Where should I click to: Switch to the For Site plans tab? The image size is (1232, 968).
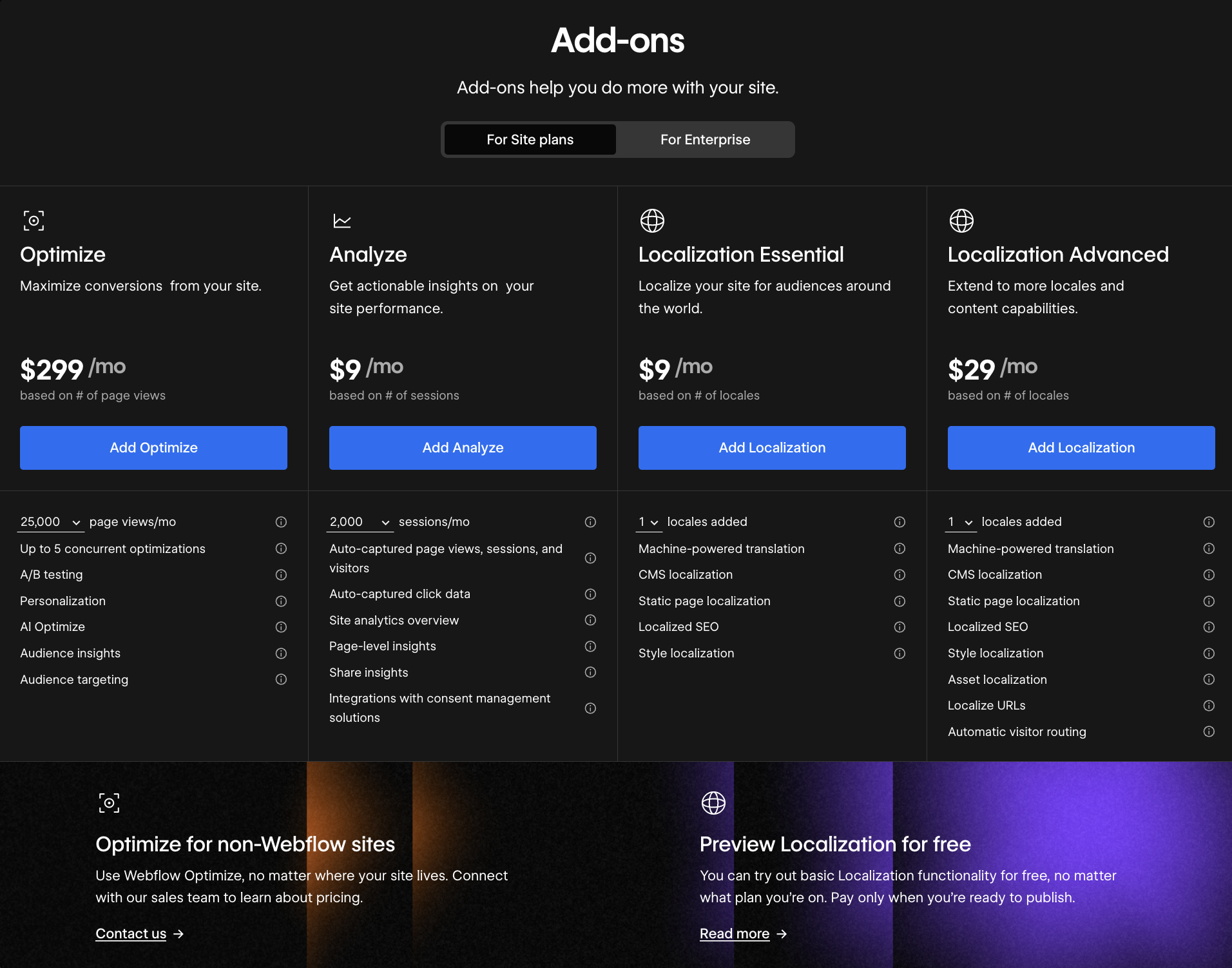530,140
